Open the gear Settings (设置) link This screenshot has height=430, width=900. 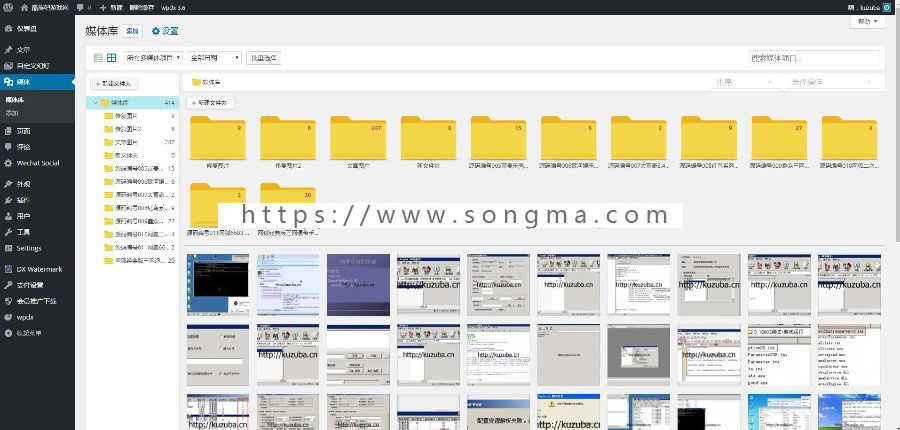(x=165, y=31)
